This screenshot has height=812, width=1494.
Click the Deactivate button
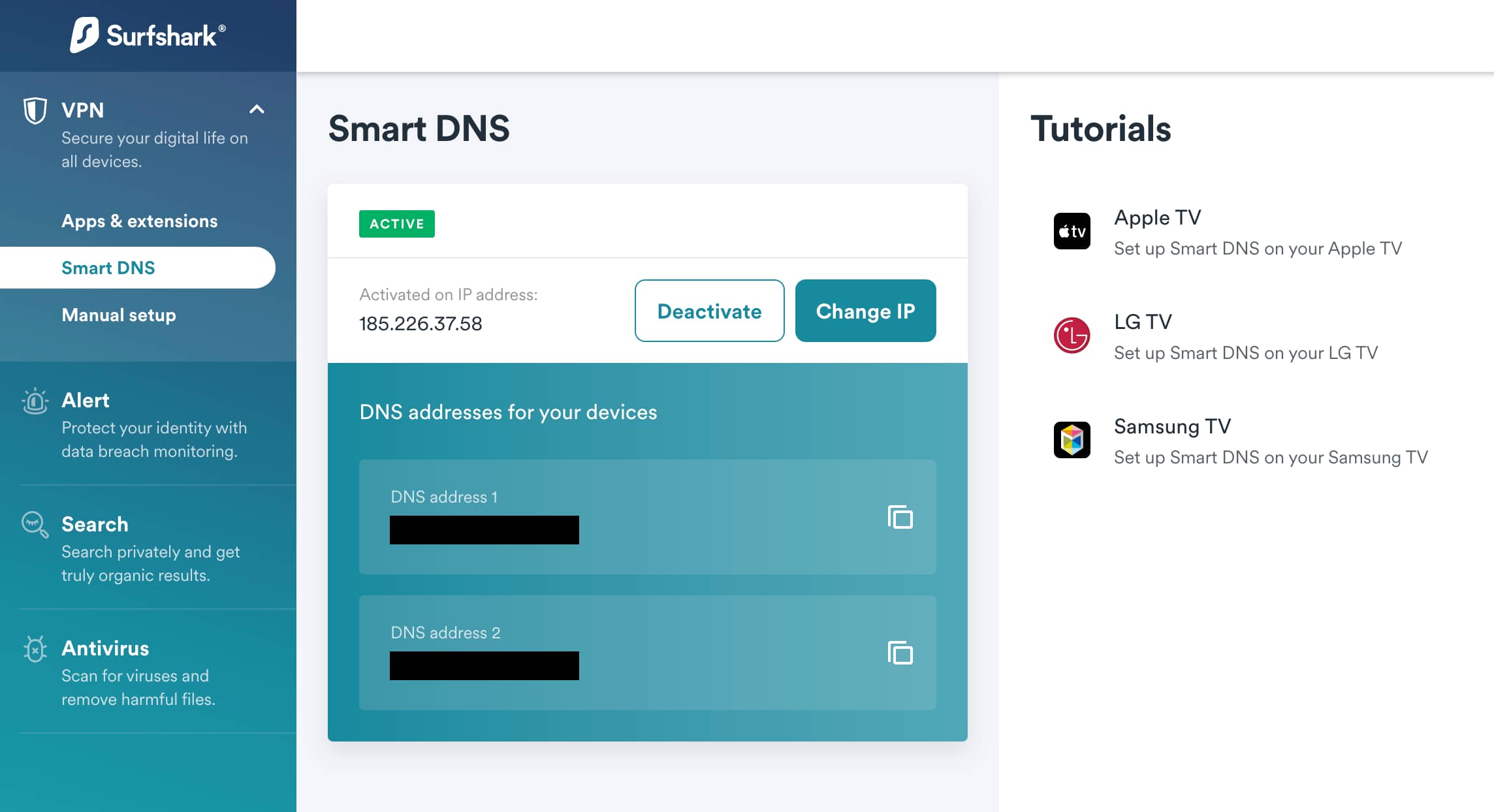pyautogui.click(x=710, y=311)
